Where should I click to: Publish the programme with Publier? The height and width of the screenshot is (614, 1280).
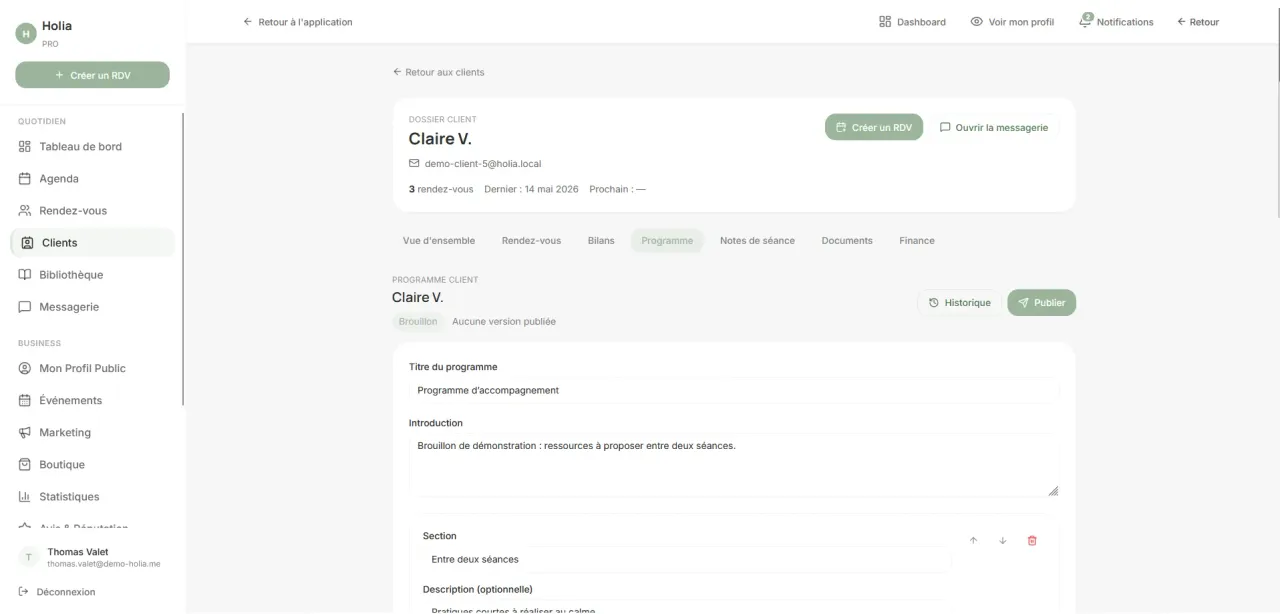pos(1041,303)
